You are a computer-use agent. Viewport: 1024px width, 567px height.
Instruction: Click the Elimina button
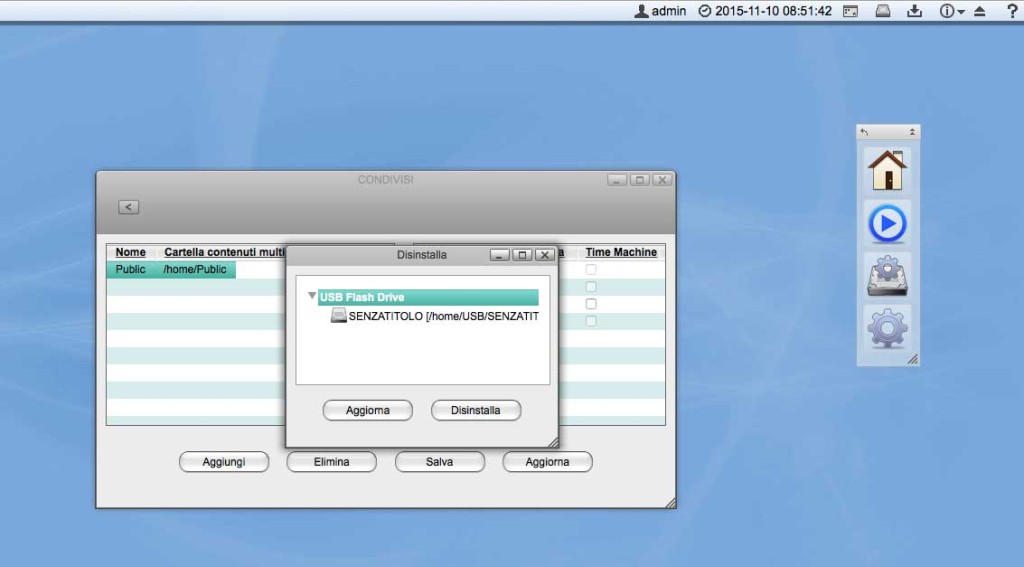tap(332, 462)
